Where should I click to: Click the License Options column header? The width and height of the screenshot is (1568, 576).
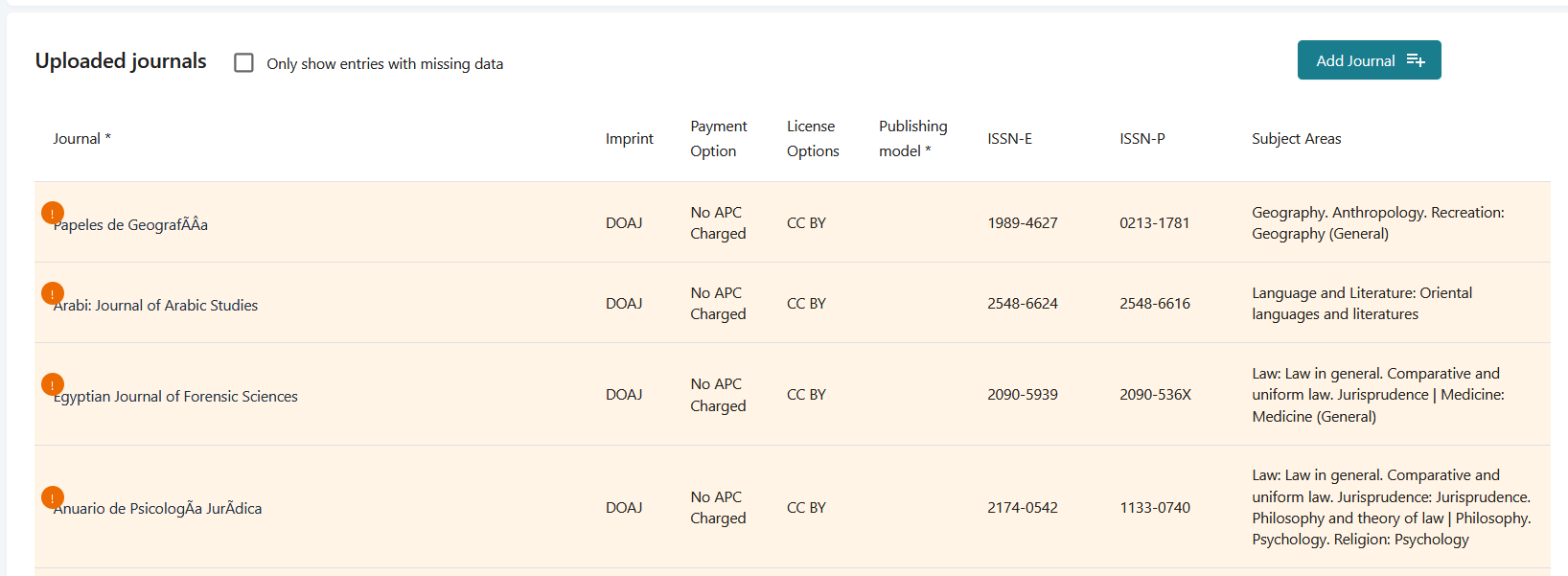coord(813,139)
